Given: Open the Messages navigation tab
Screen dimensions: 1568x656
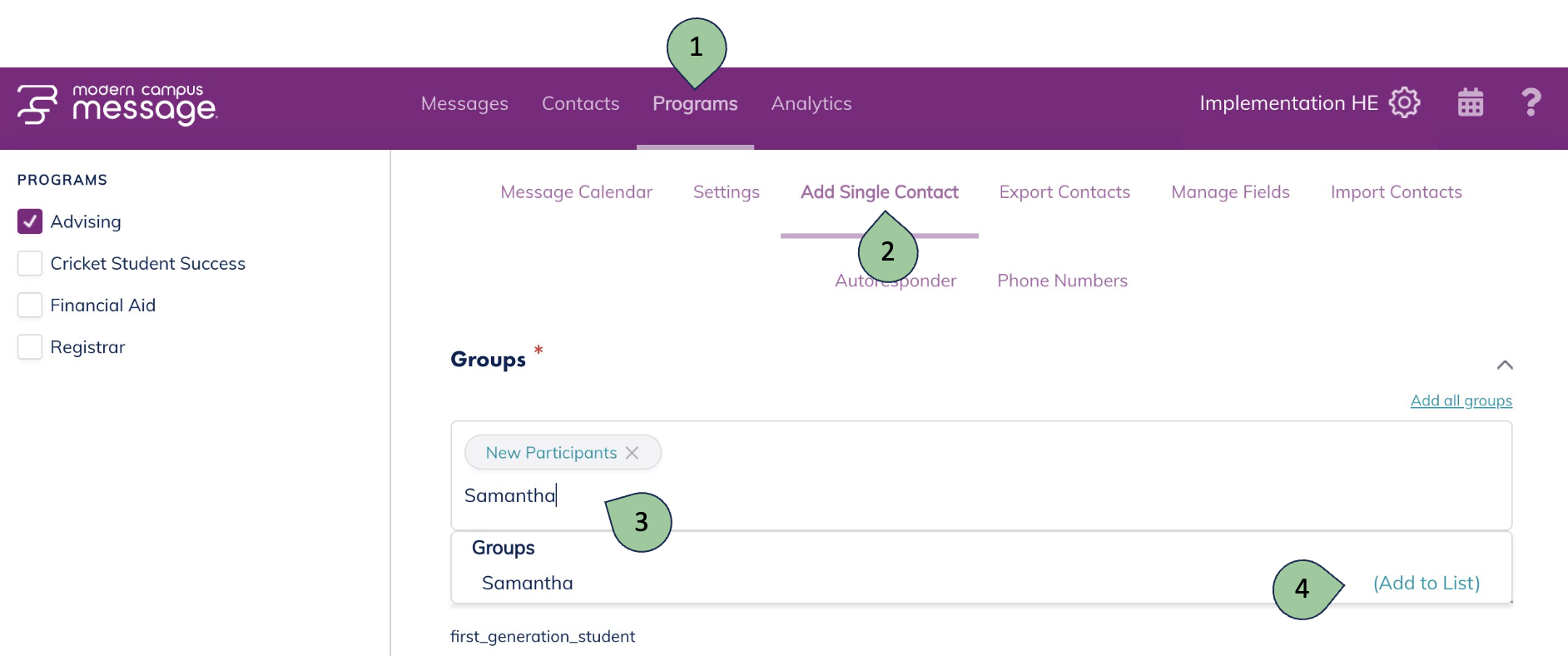Looking at the screenshot, I should click(x=464, y=104).
